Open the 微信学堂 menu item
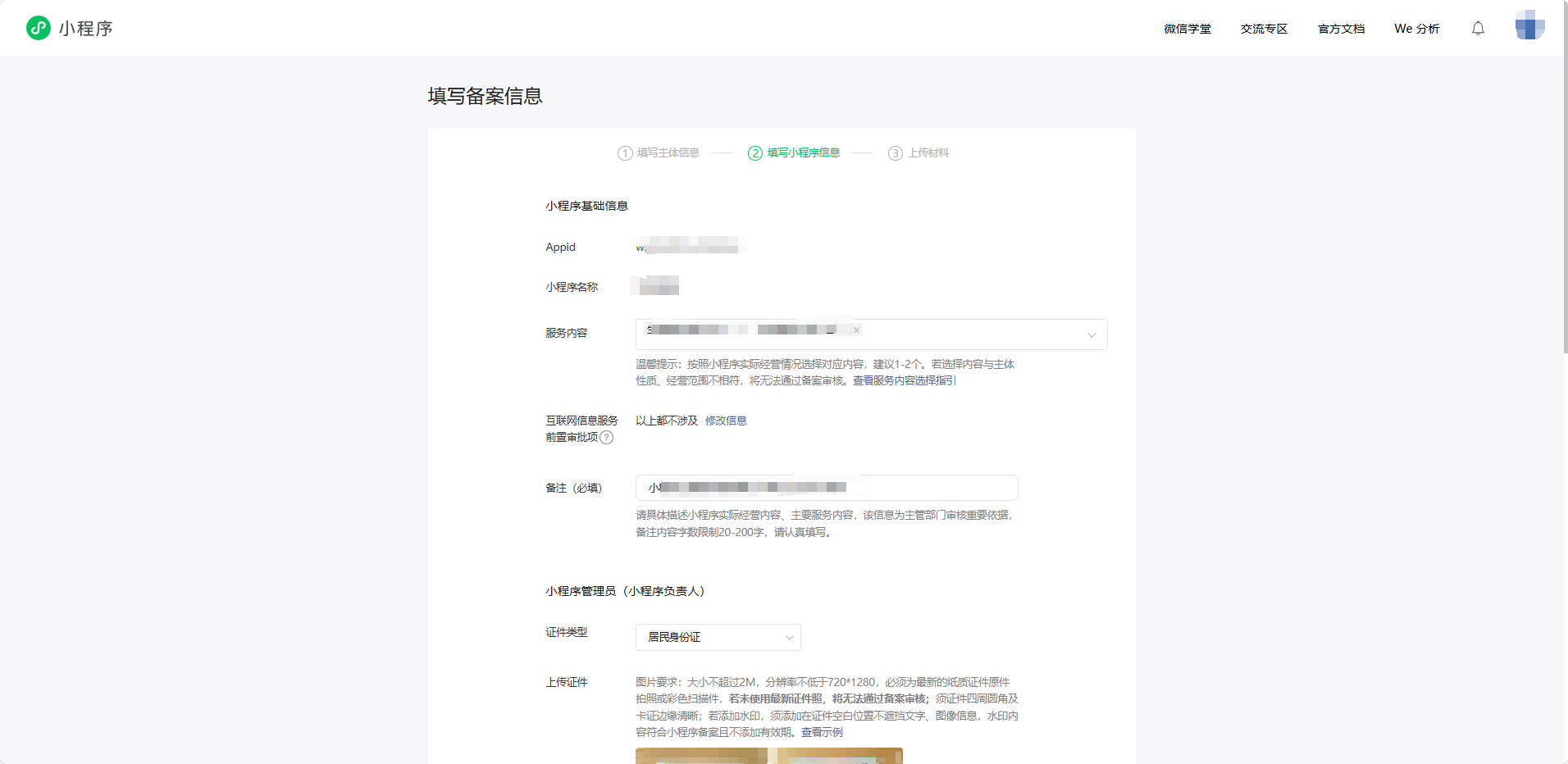This screenshot has width=1568, height=764. tap(1187, 28)
